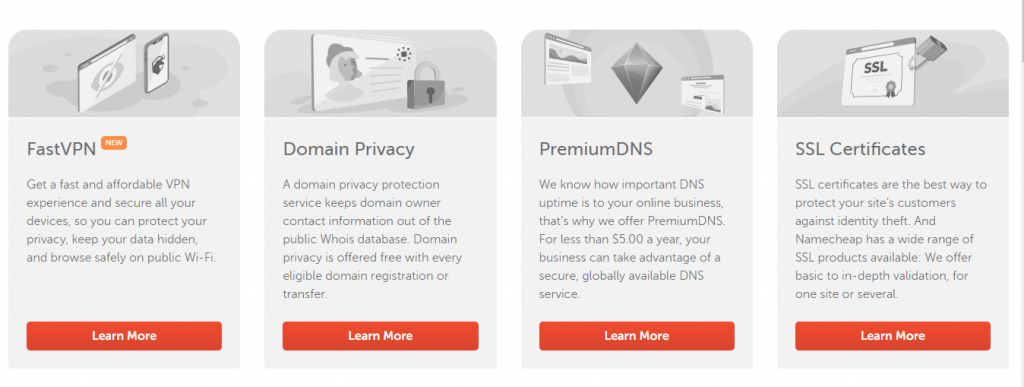The height and width of the screenshot is (387, 1024).
Task: Click the phone icon in FastVPN banner
Action: click(x=157, y=63)
